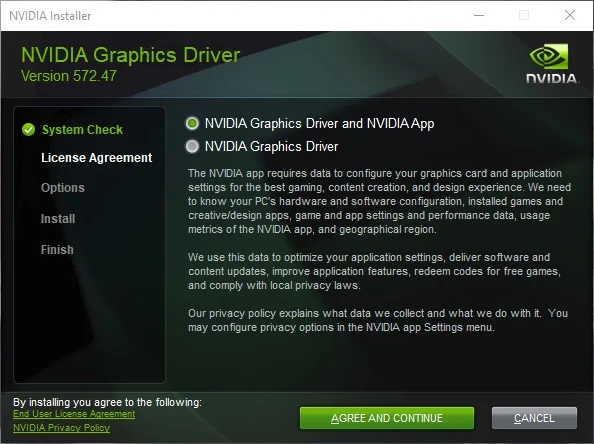Click the 'NVIDIA Graphics Driver and NVIDIA App' option label
The width and height of the screenshot is (594, 444).
(x=319, y=124)
